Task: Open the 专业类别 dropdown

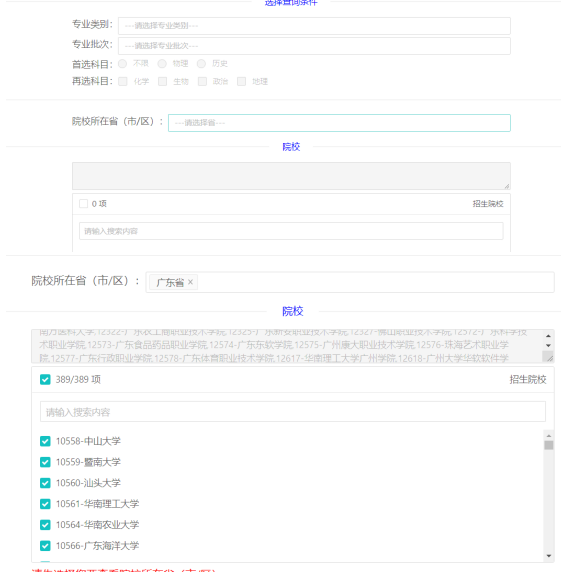Action: point(314,26)
